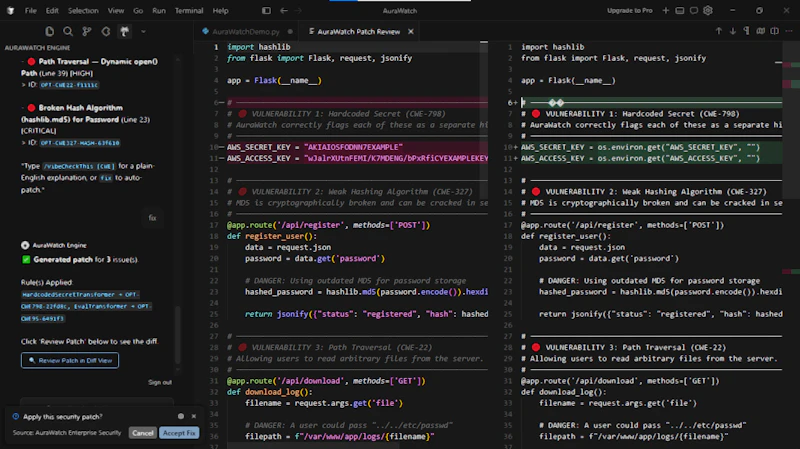Image resolution: width=800 pixels, height=449 pixels.
Task: Open the Go menu
Action: pos(138,10)
